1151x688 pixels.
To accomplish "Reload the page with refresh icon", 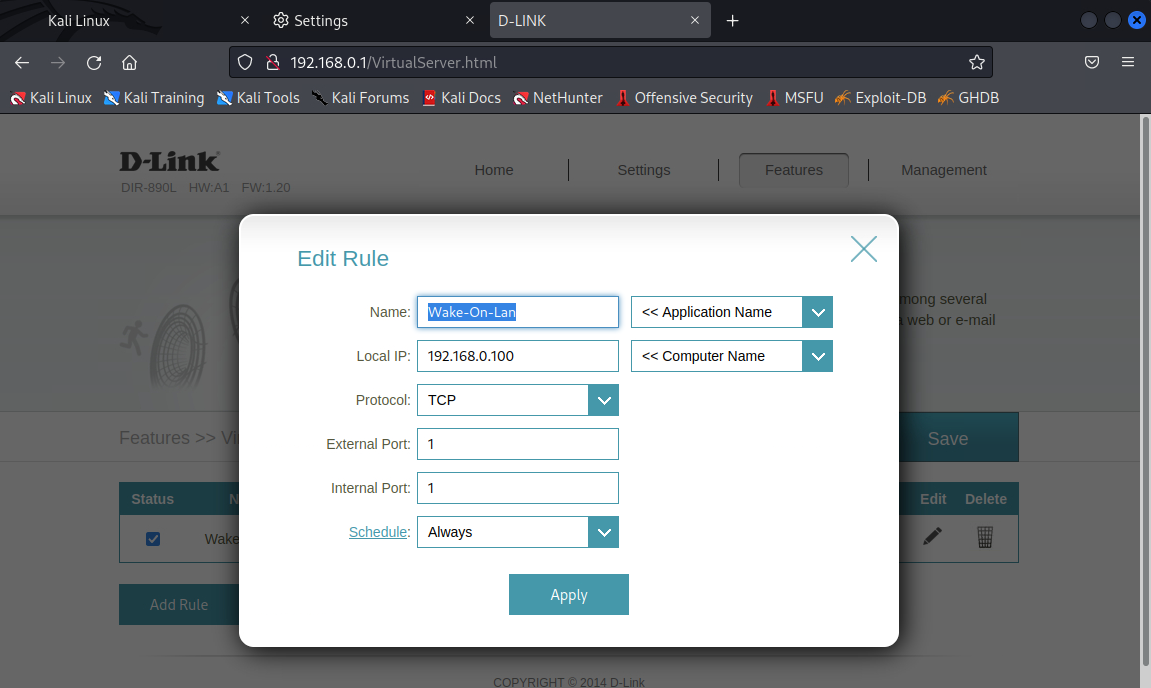I will click(x=94, y=62).
